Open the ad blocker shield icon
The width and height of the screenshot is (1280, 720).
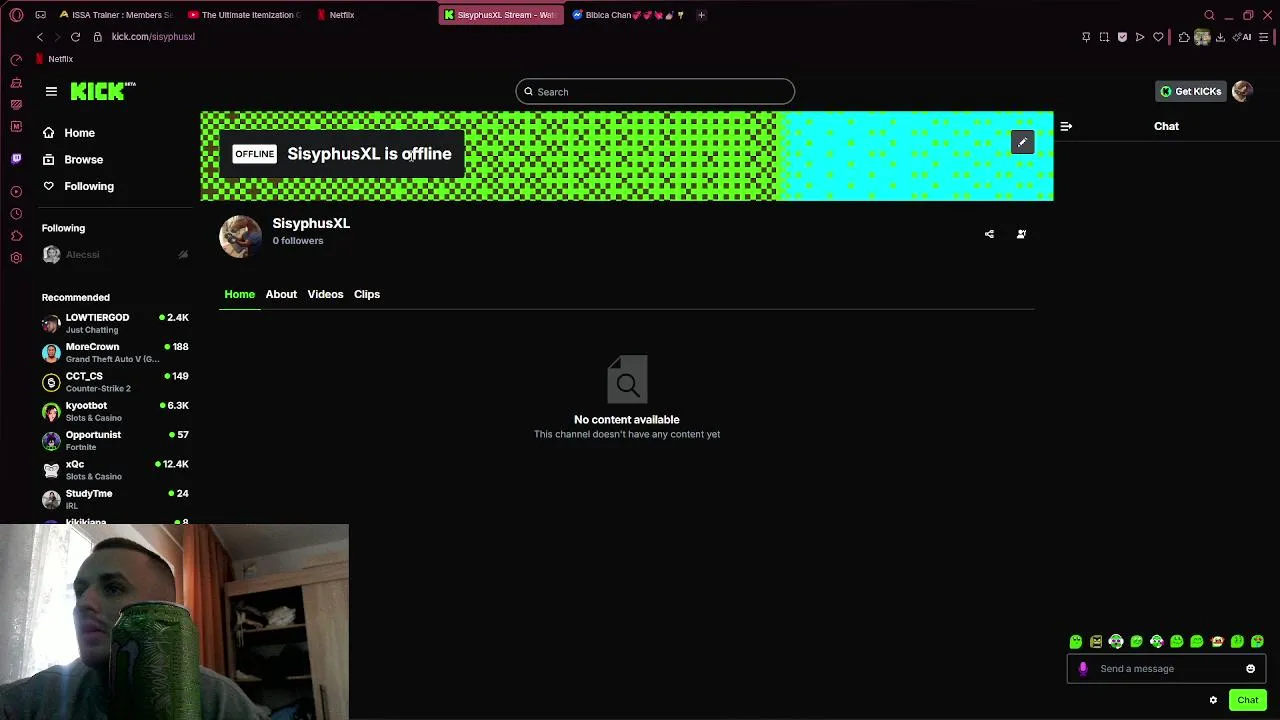pyautogui.click(x=1122, y=37)
